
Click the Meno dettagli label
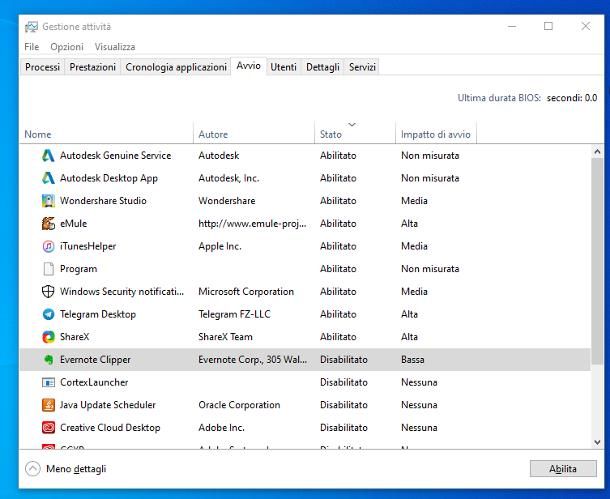[76, 469]
